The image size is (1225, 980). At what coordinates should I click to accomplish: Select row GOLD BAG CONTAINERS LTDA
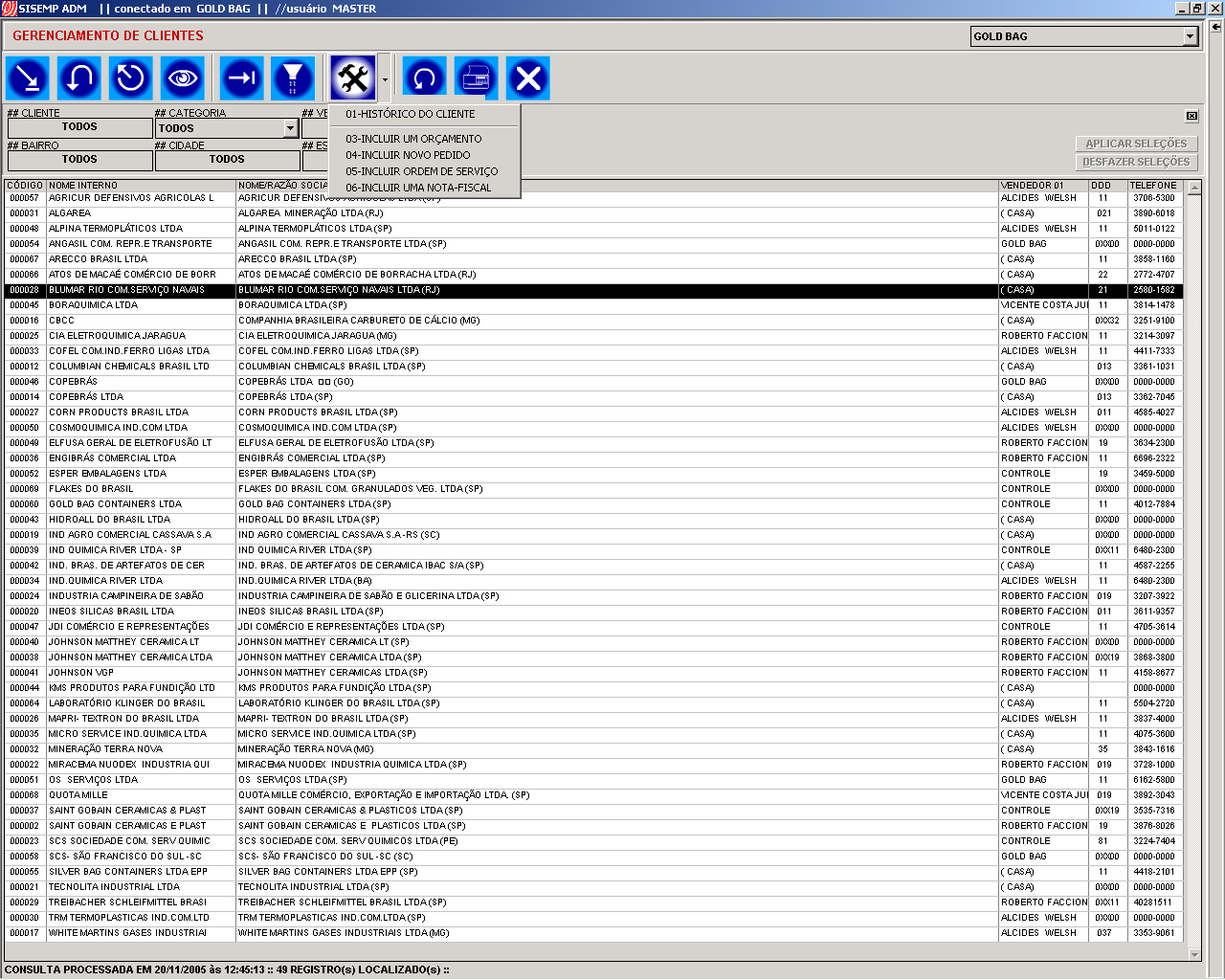(x=141, y=504)
